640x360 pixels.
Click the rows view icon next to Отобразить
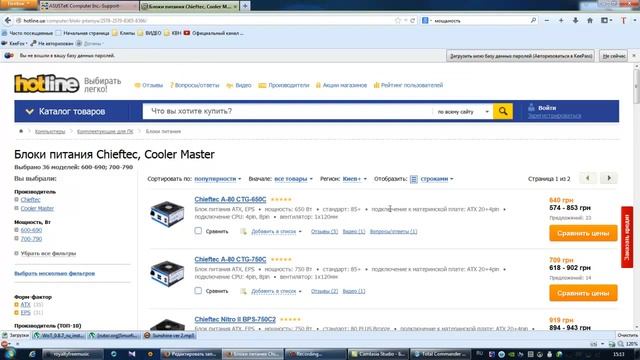(413, 179)
